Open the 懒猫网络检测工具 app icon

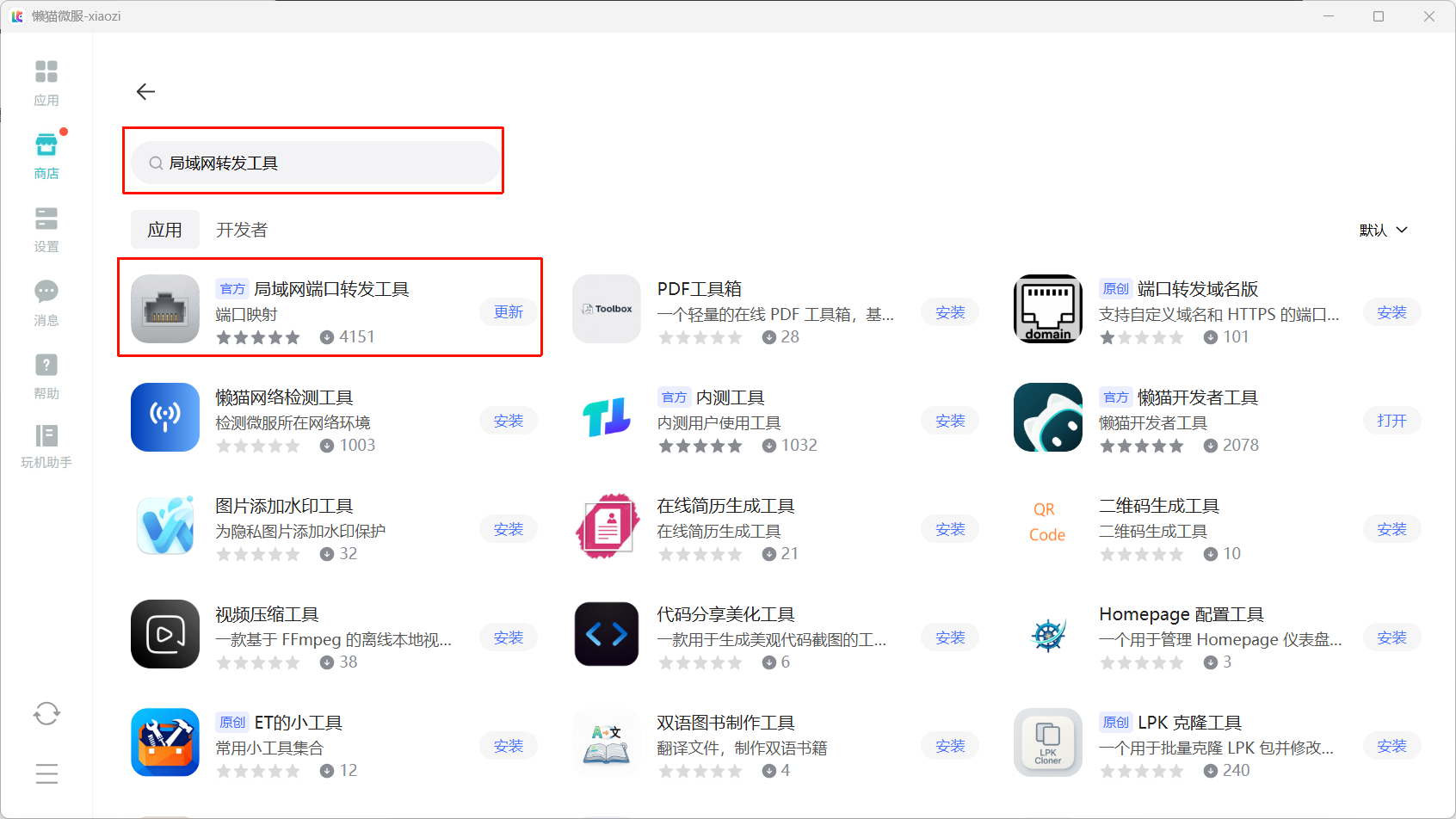point(165,417)
